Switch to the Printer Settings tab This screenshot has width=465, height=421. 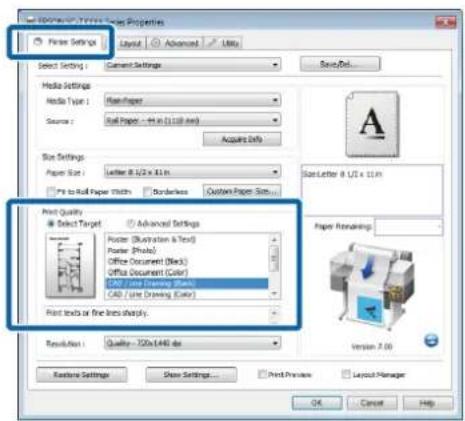pos(67,42)
